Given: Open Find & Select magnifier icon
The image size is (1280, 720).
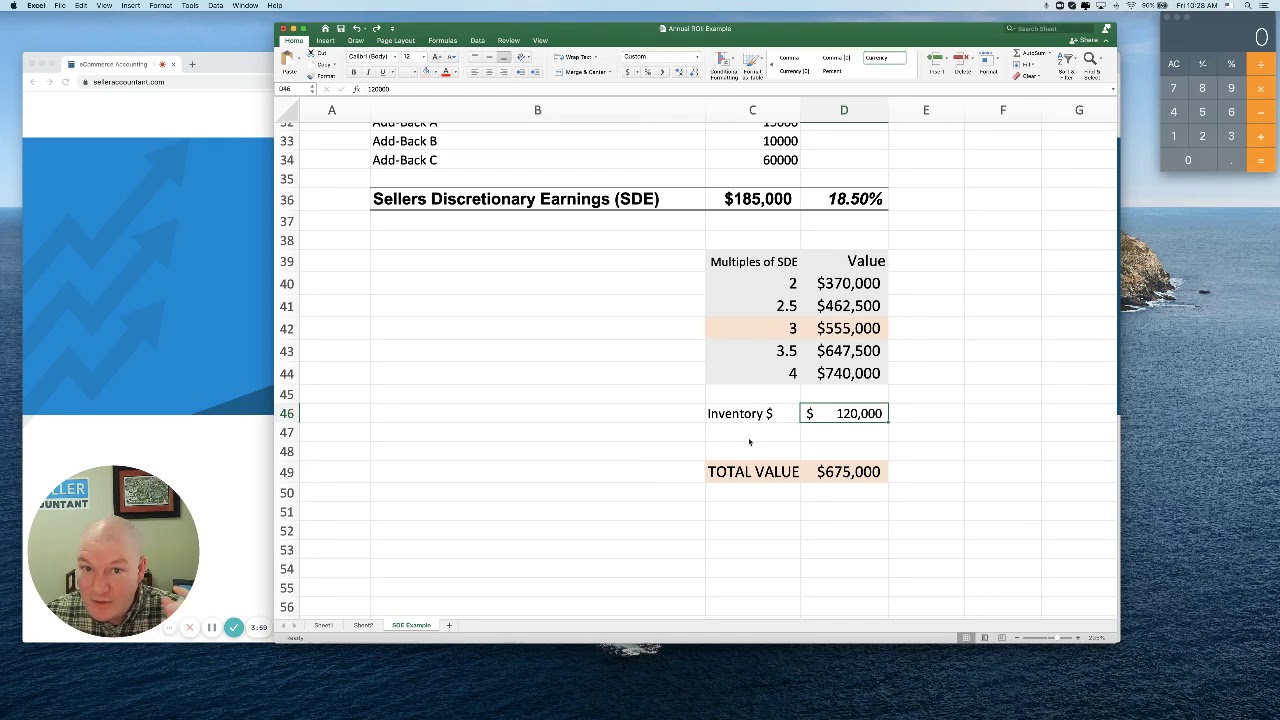Looking at the screenshot, I should (x=1090, y=59).
